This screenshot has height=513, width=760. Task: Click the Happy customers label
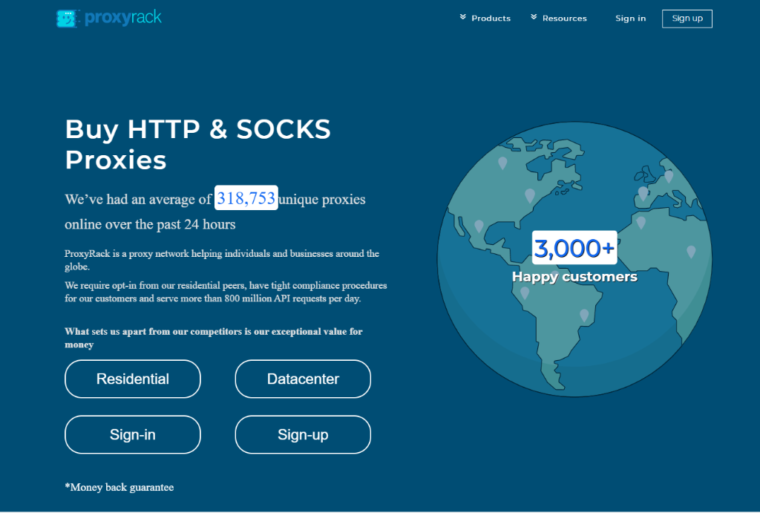(x=574, y=276)
